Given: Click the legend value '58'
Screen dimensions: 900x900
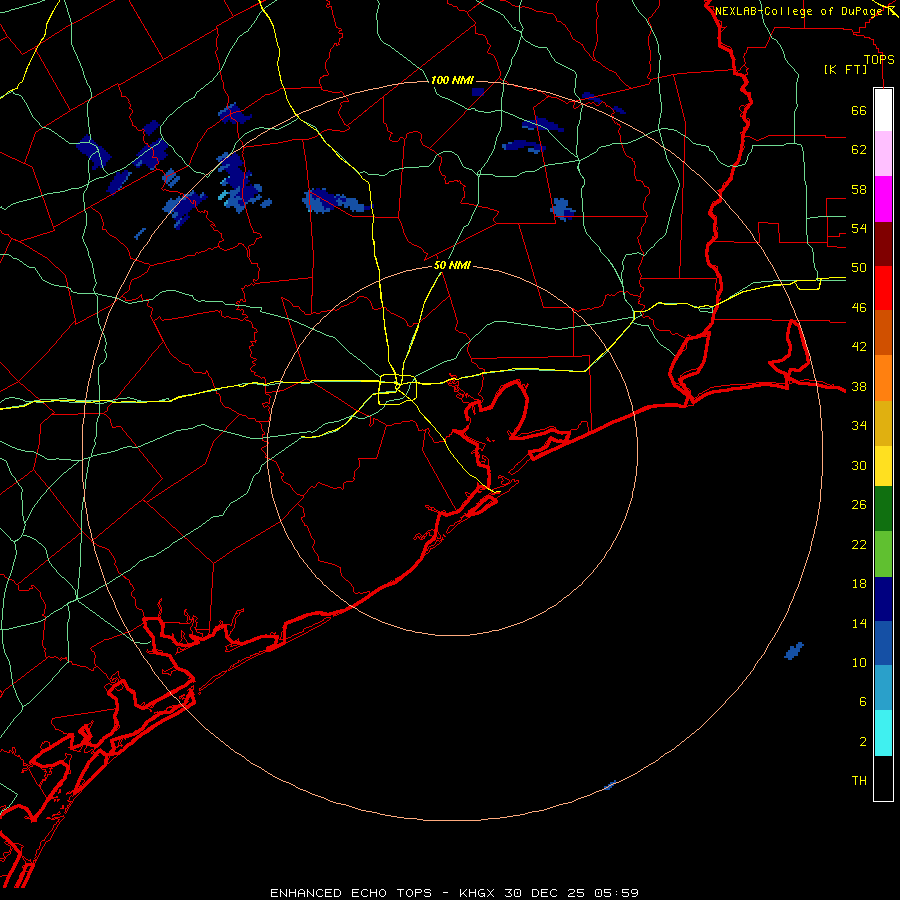Looking at the screenshot, I should [859, 189].
